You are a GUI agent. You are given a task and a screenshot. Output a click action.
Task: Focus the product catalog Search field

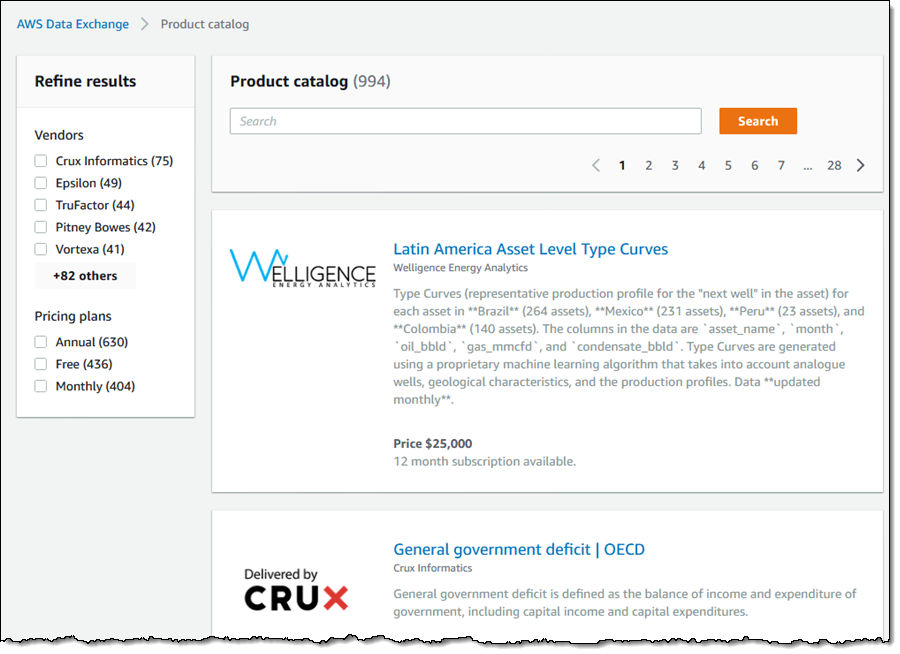coord(465,121)
